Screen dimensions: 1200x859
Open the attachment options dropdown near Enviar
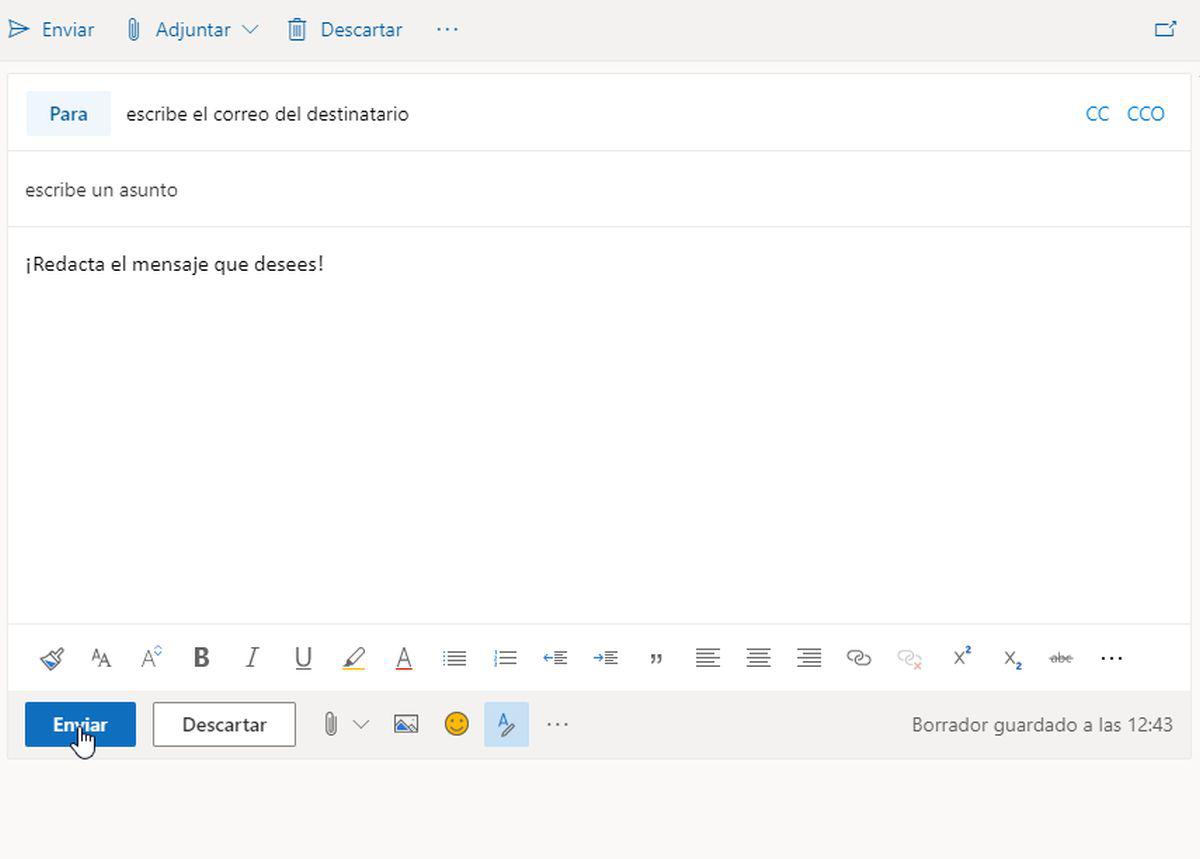361,723
